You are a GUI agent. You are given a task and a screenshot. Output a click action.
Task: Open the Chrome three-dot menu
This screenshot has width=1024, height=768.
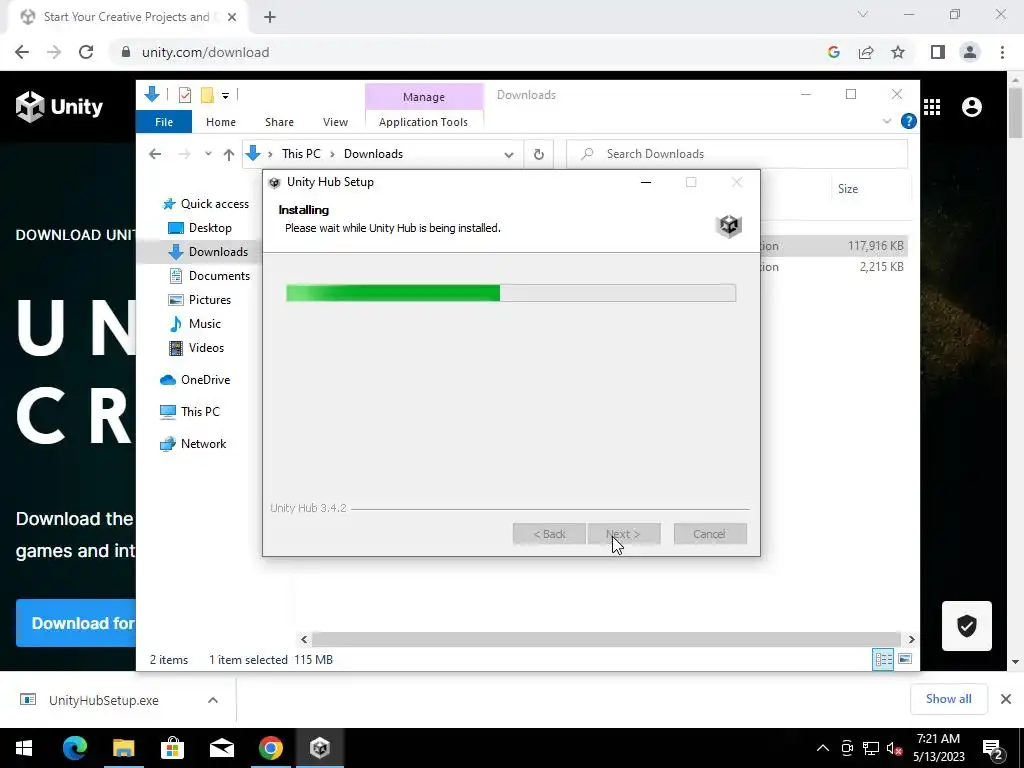(x=1002, y=52)
